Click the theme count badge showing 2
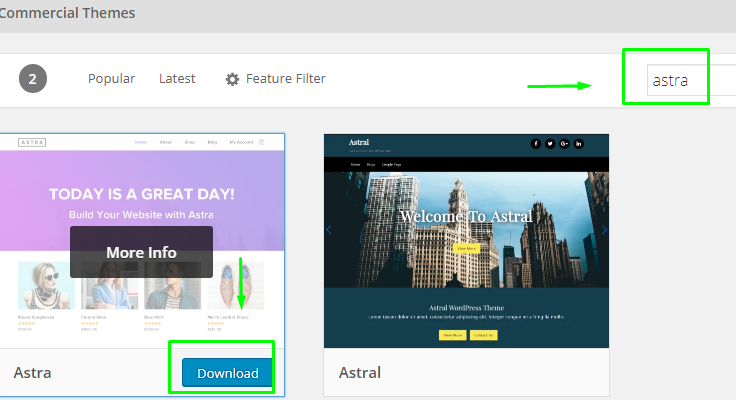The width and height of the screenshot is (736, 400). click(33, 79)
